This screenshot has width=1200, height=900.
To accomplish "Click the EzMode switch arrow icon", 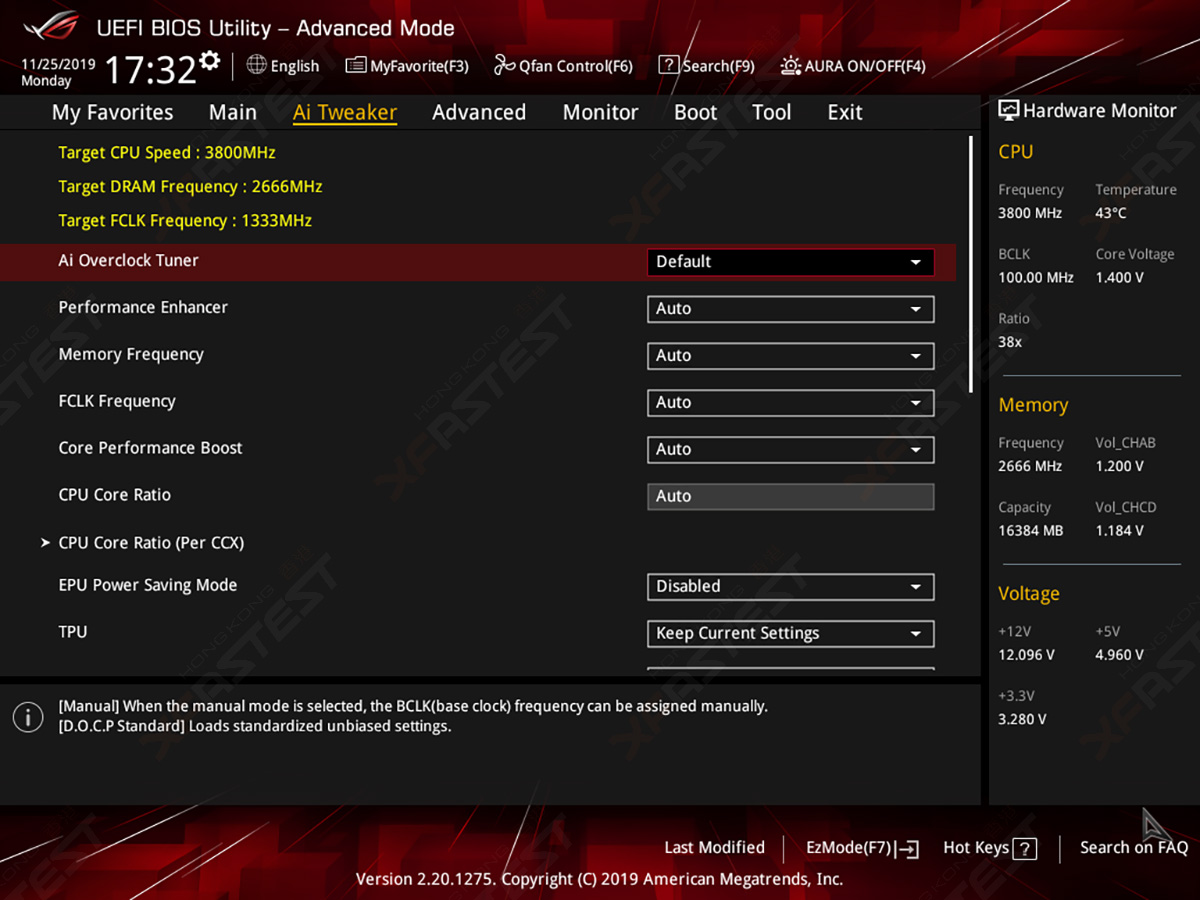I will point(907,849).
